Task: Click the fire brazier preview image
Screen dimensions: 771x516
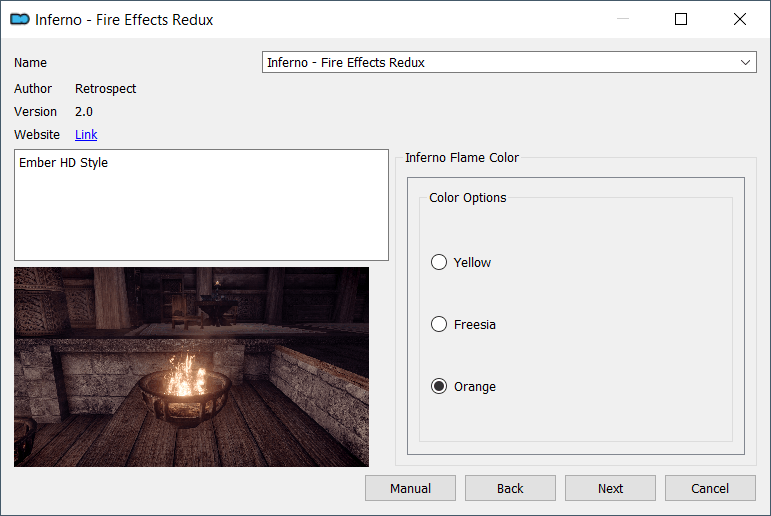Action: [x=191, y=367]
